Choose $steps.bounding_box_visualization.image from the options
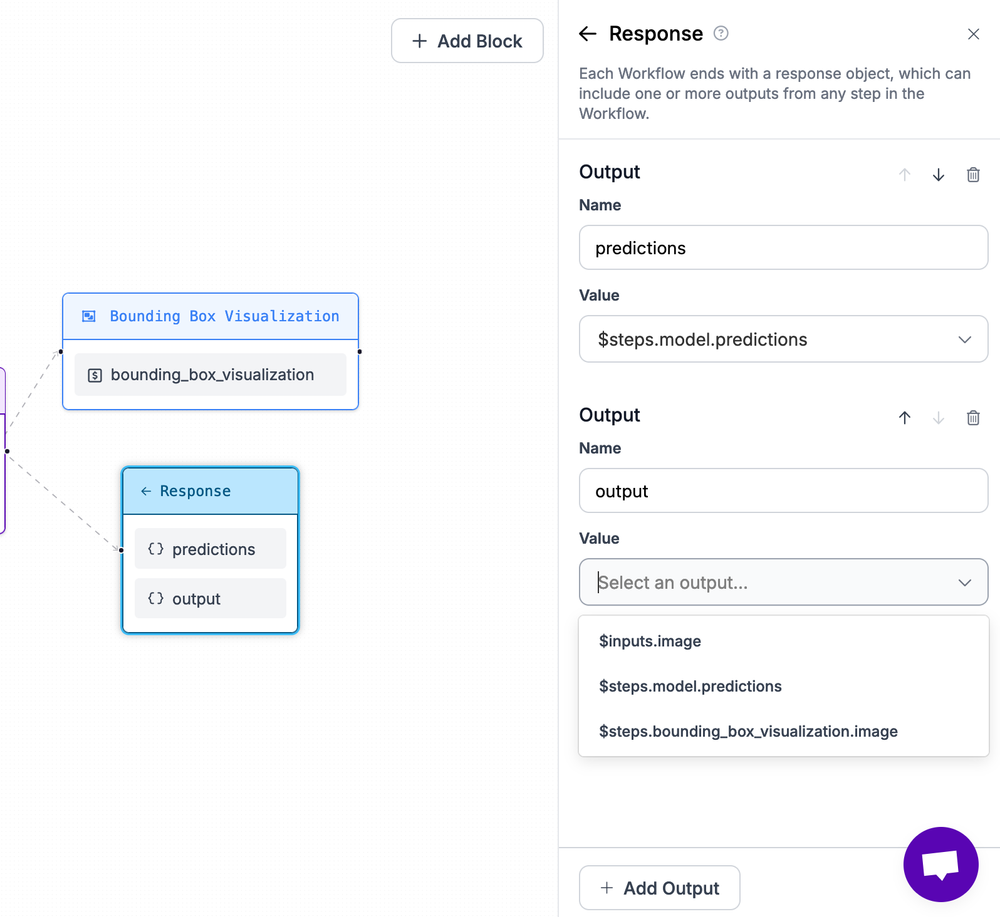Image resolution: width=1000 pixels, height=917 pixels. click(x=748, y=731)
